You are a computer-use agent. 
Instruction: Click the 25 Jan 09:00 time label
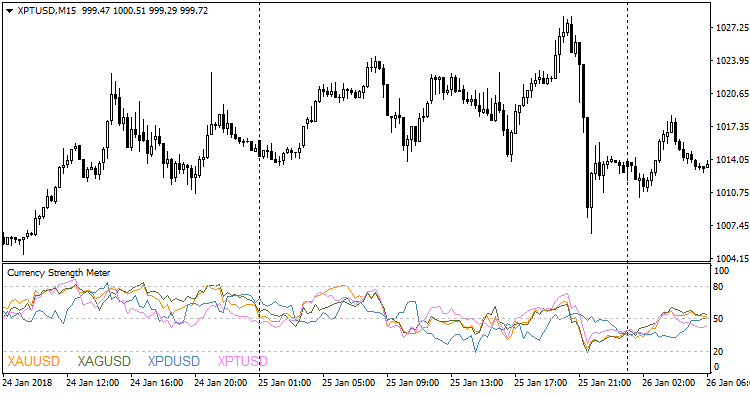pos(413,383)
